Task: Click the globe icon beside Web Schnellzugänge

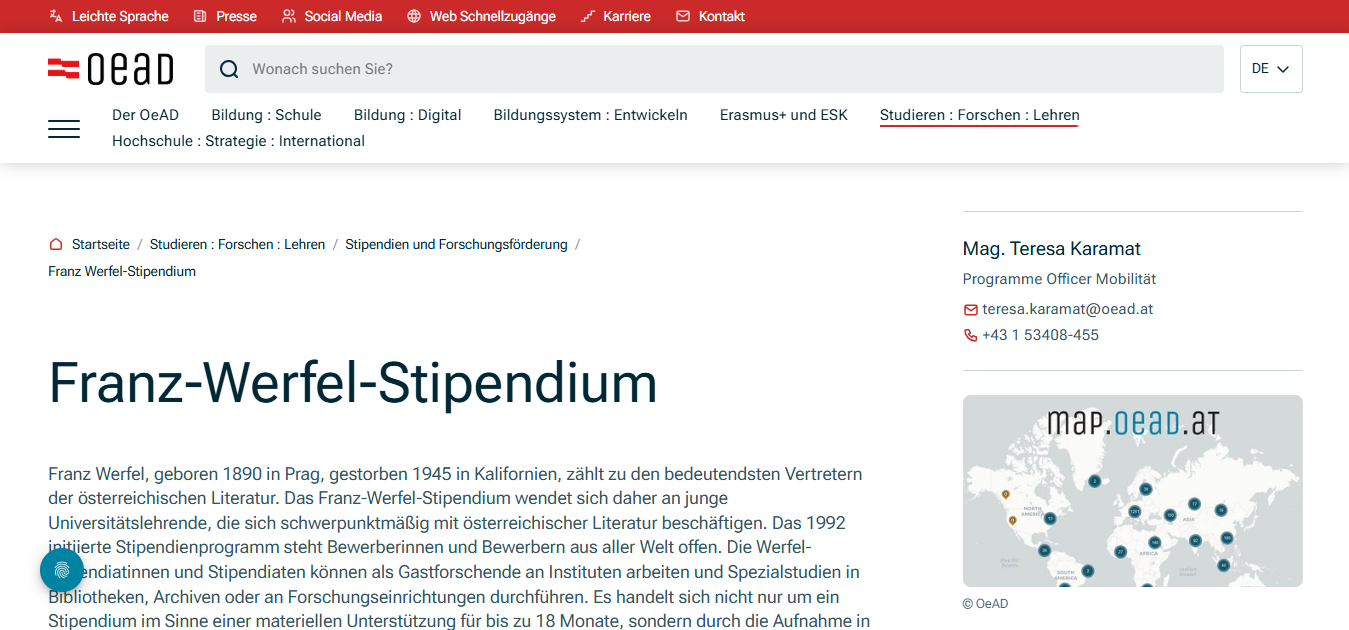Action: click(x=414, y=16)
